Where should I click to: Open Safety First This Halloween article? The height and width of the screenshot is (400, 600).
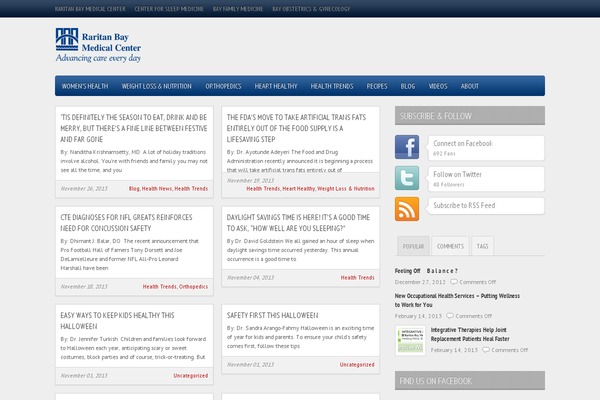272,315
